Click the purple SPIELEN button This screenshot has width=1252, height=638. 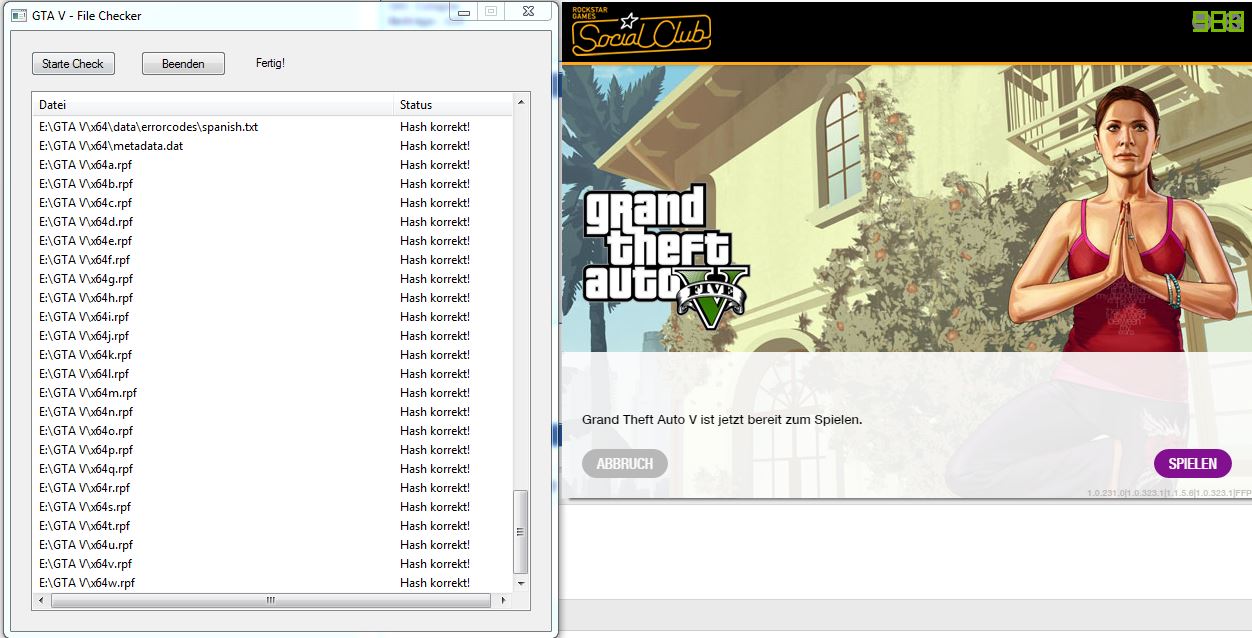coord(1193,463)
